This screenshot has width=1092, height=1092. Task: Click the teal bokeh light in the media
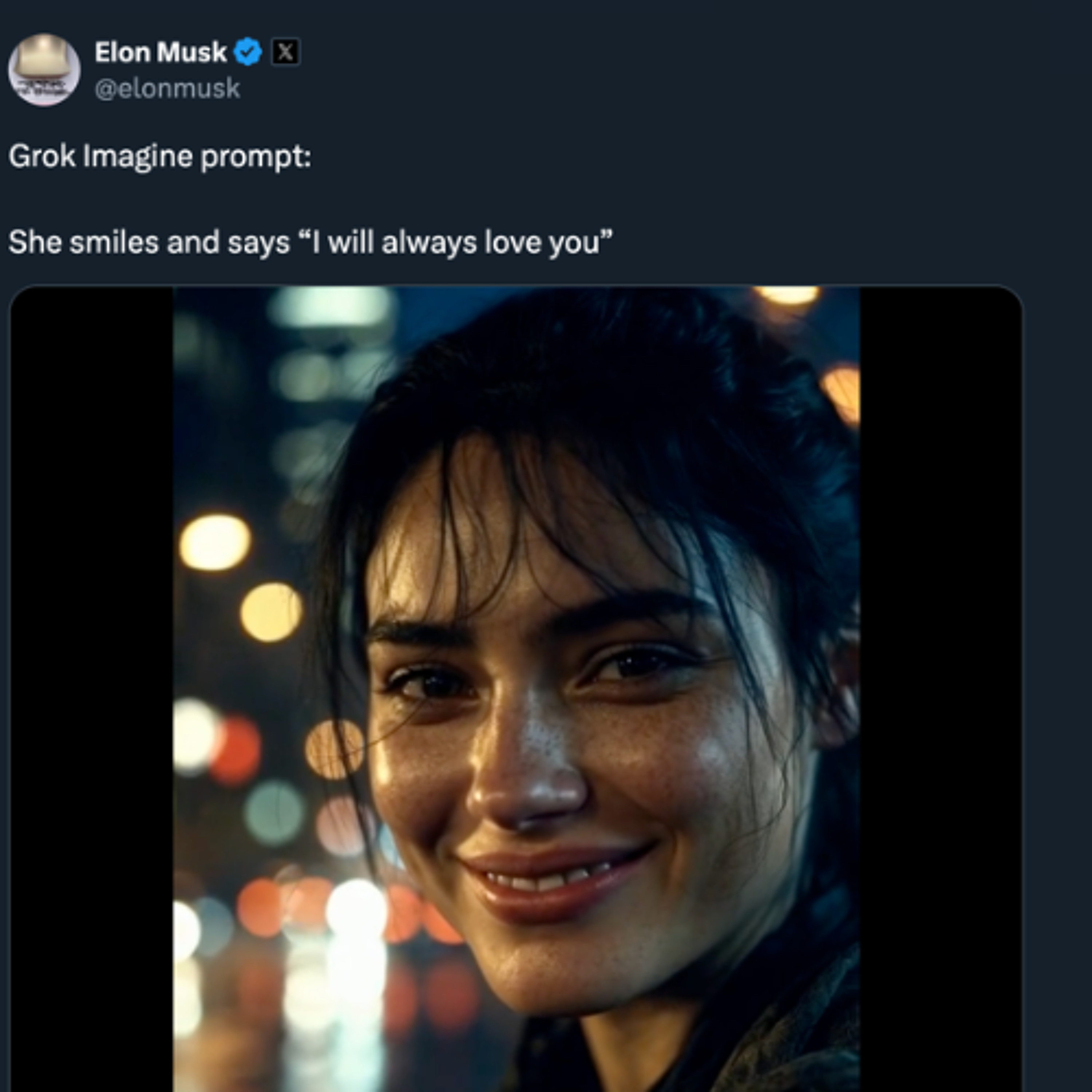pos(275,812)
